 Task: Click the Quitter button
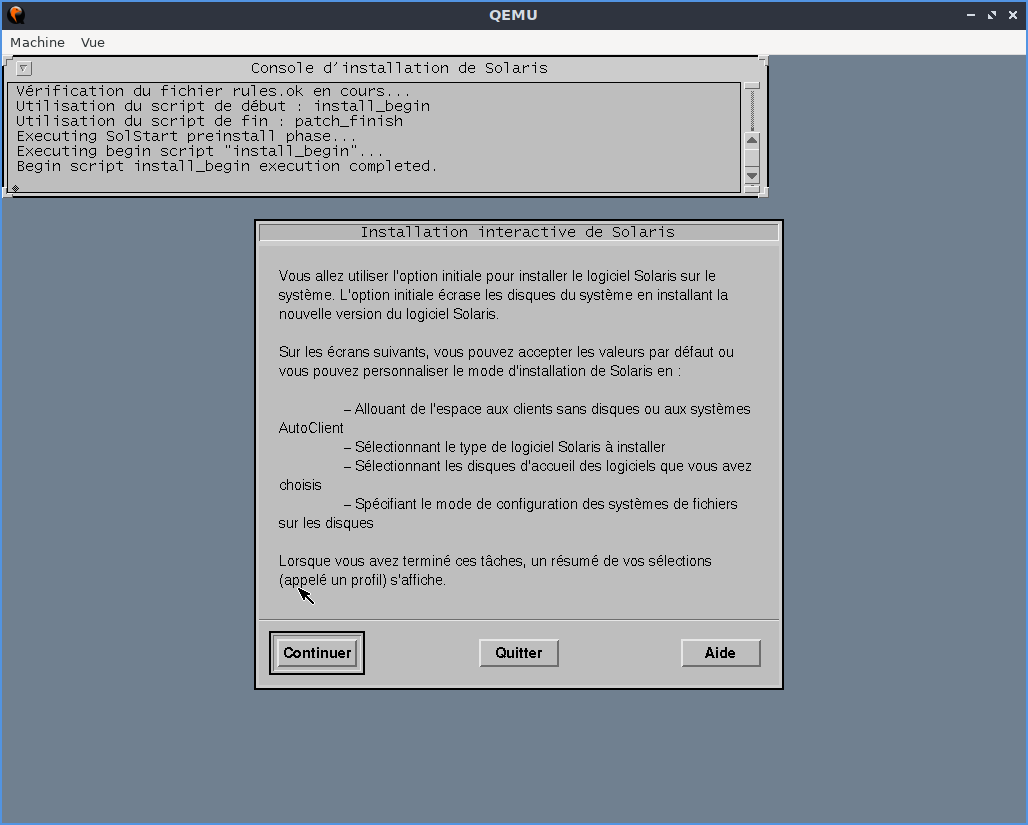tap(519, 653)
